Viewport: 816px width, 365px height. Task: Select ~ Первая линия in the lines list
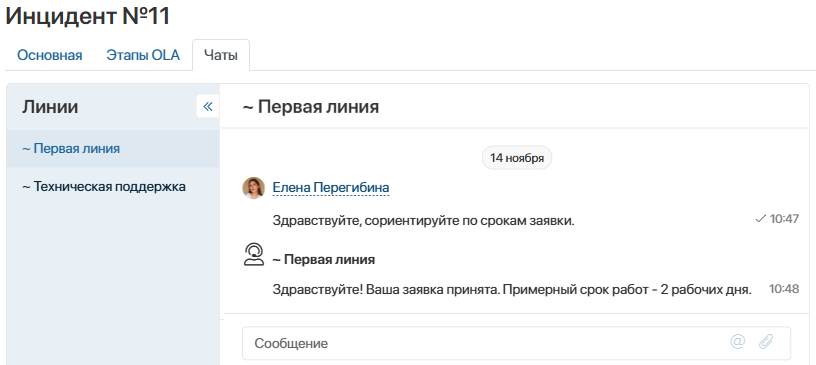click(113, 148)
